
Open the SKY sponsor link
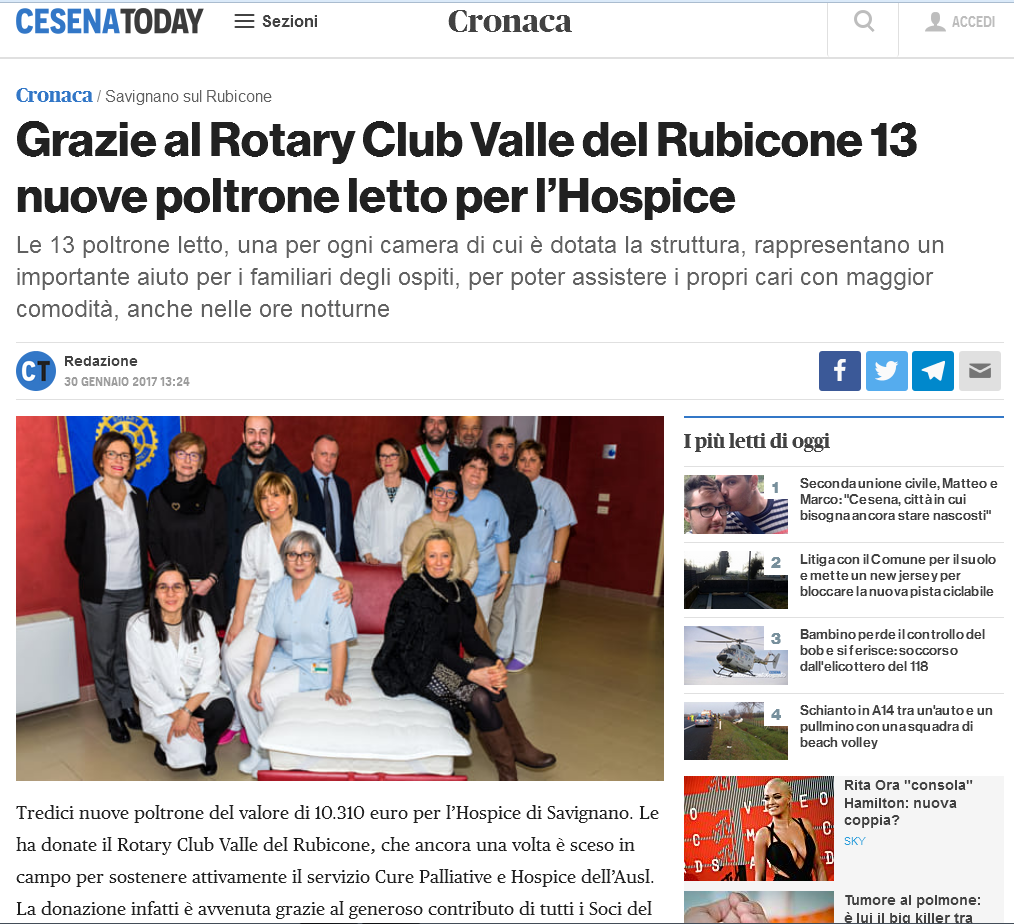[x=854, y=841]
